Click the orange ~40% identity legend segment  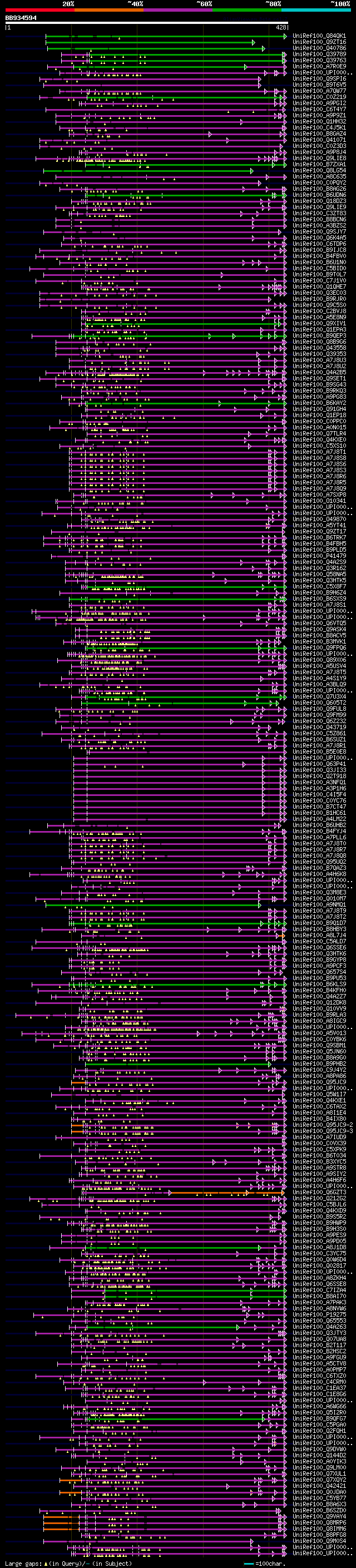coord(109,10)
